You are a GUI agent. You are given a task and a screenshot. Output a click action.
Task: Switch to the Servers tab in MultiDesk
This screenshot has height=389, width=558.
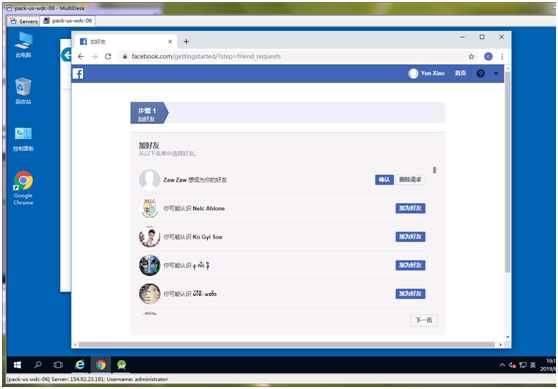coord(24,21)
